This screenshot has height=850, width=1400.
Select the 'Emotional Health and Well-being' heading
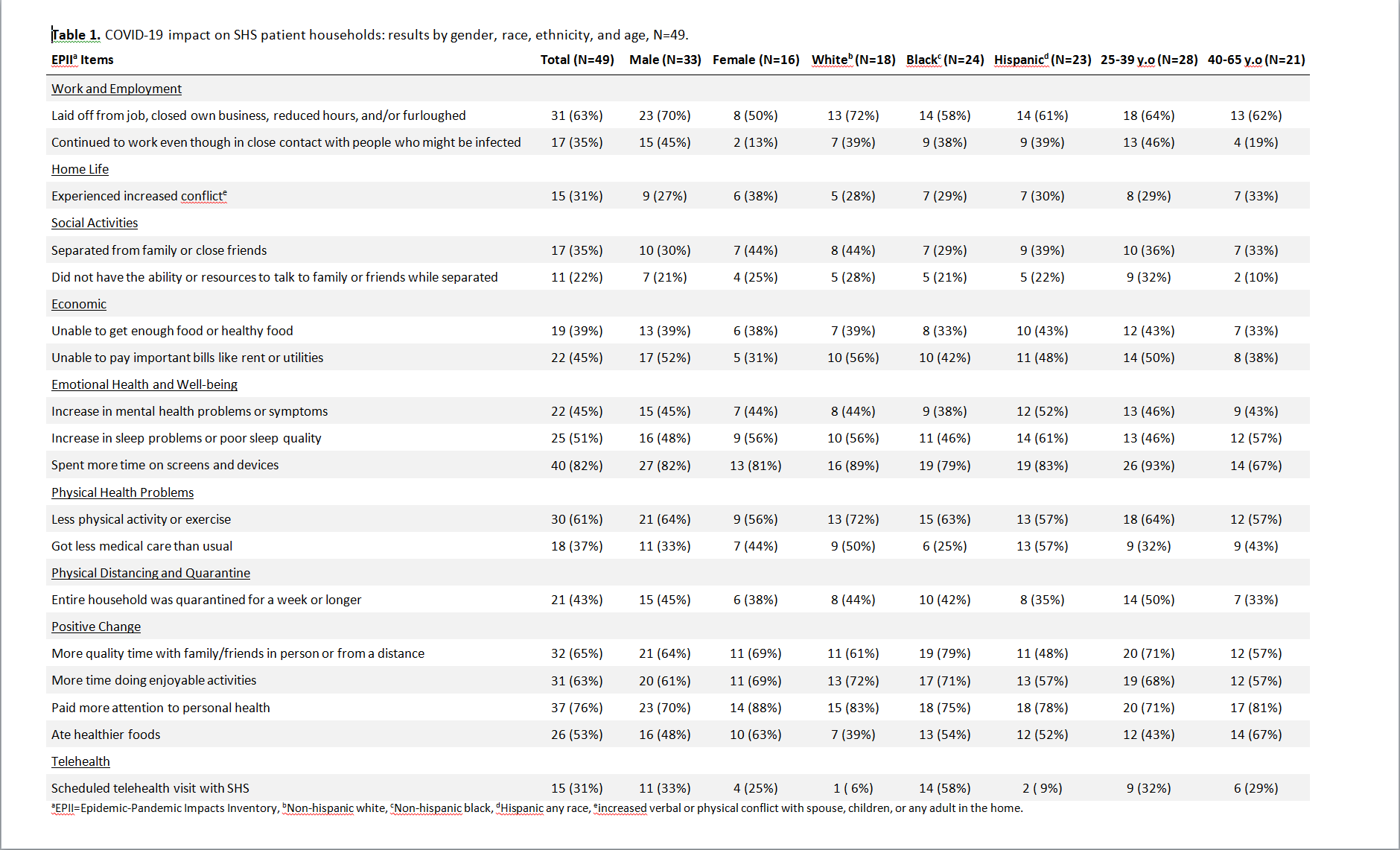[144, 384]
